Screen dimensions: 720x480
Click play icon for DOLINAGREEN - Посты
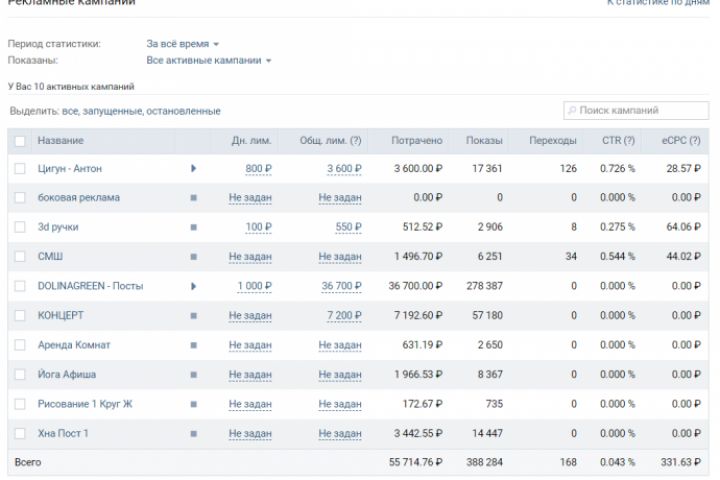[x=193, y=286]
